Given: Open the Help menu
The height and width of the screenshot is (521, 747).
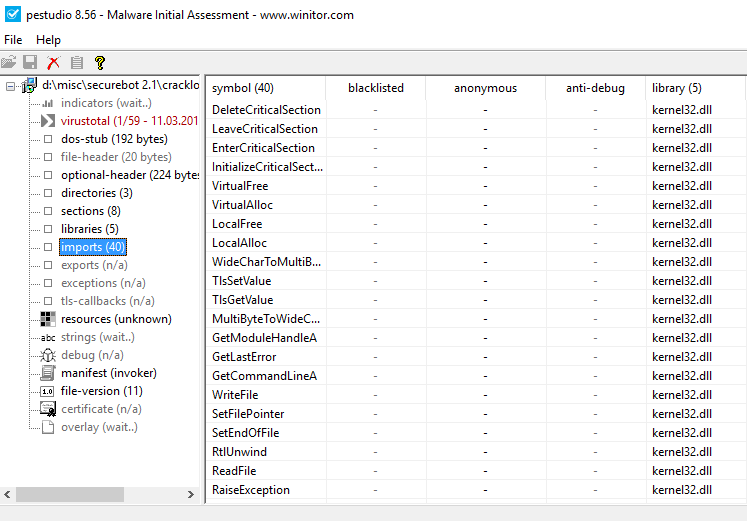Looking at the screenshot, I should point(48,40).
